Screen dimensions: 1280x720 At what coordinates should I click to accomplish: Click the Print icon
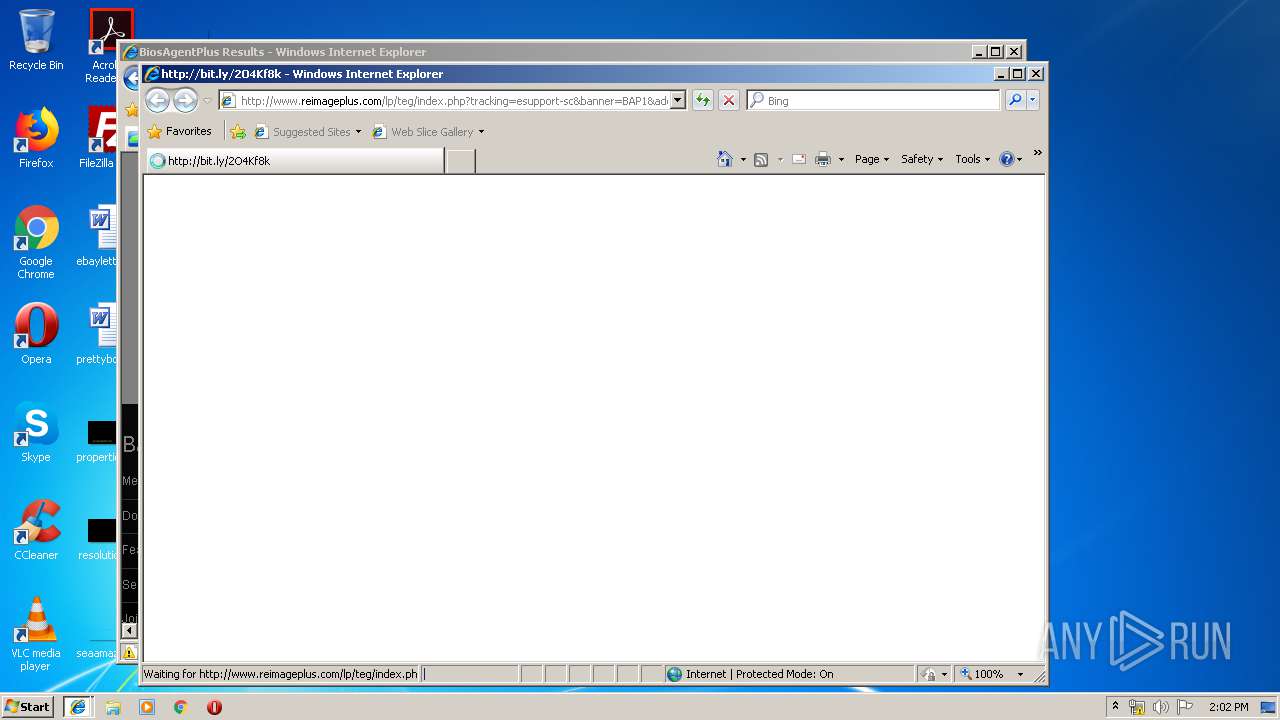tap(823, 159)
